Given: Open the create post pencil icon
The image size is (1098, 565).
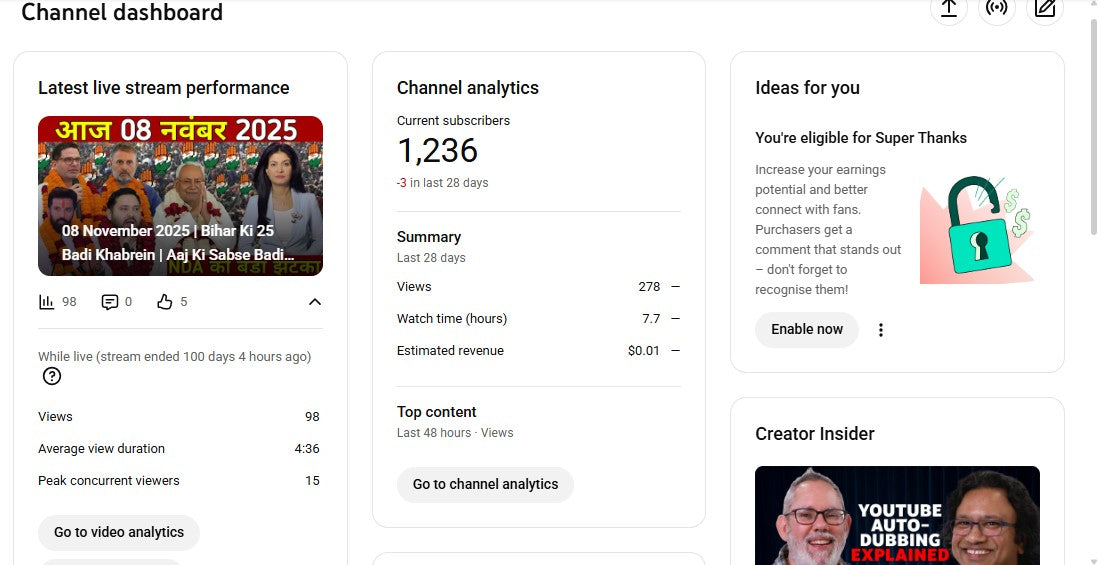Looking at the screenshot, I should [x=1045, y=8].
